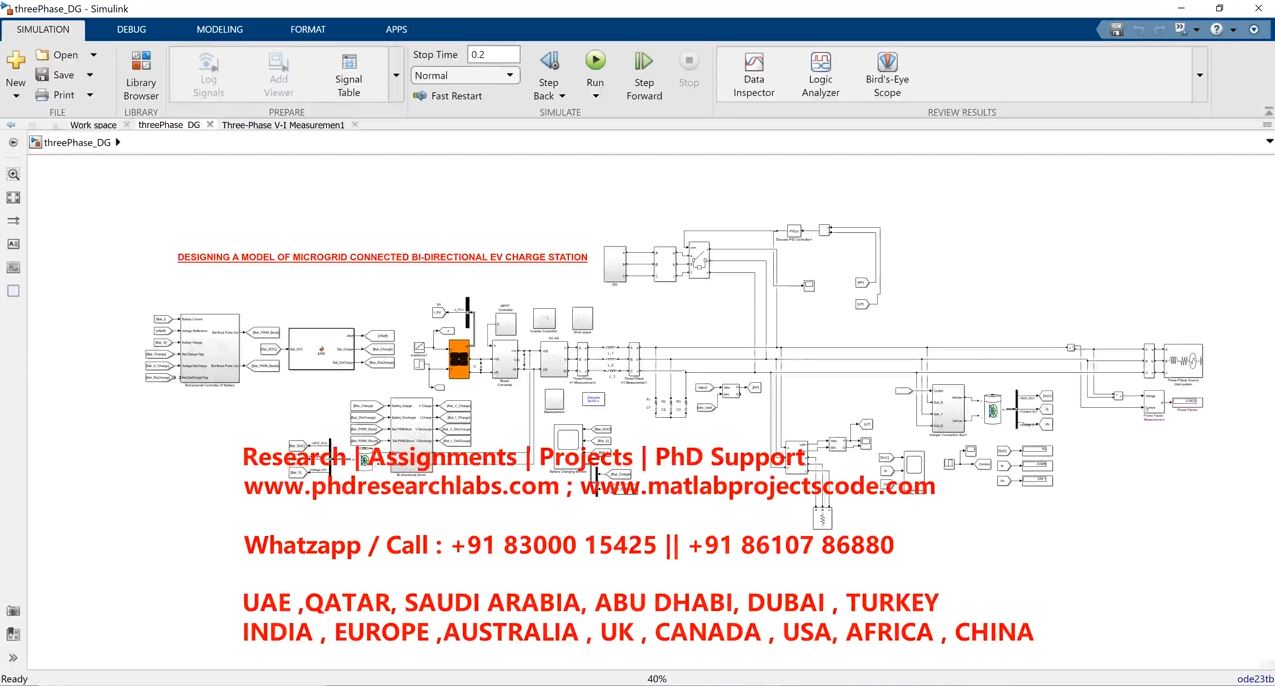
Task: Select the Three-Phase V-I Measuremen1 tab
Action: 283,125
